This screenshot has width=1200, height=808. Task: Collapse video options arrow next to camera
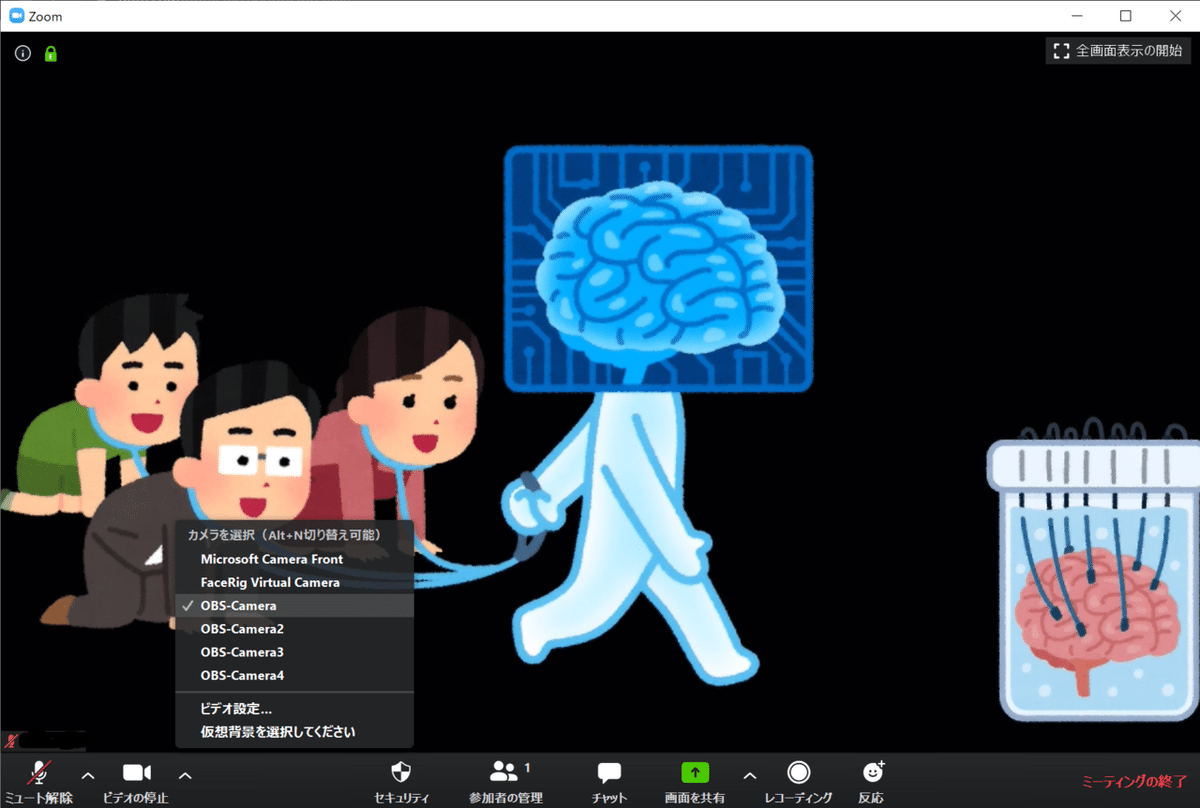pyautogui.click(x=185, y=774)
